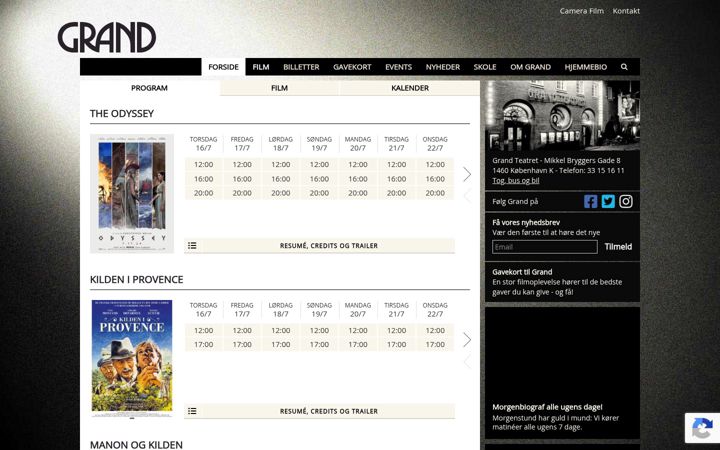Click list icon beside The Odyssey resumé bar
This screenshot has width=720, height=450.
(192, 246)
